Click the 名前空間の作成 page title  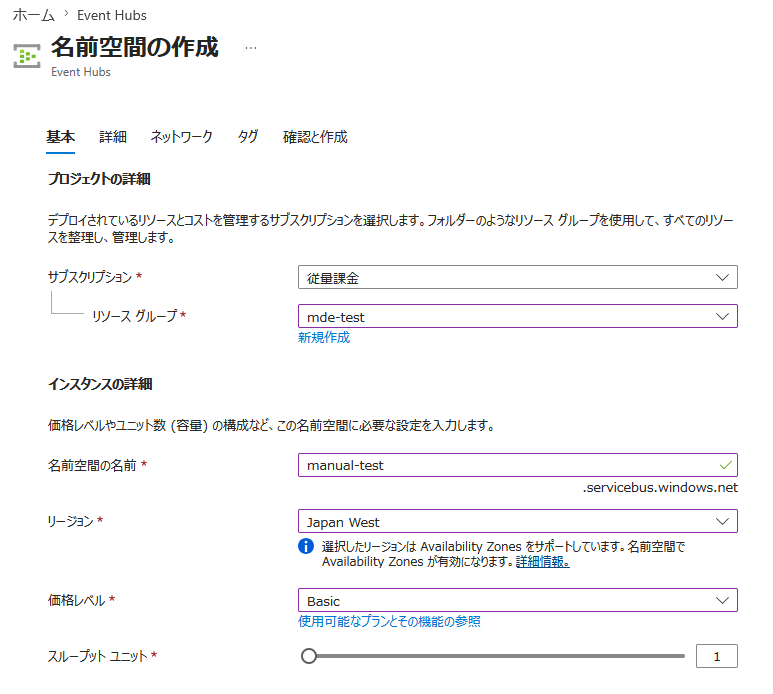pyautogui.click(x=135, y=47)
